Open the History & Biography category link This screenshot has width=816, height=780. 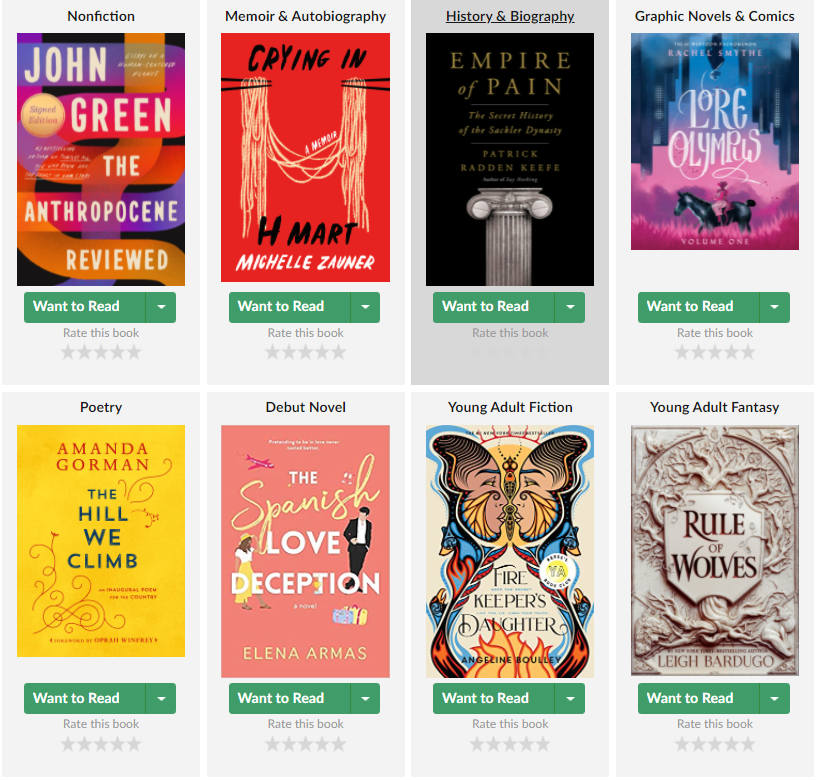click(510, 16)
